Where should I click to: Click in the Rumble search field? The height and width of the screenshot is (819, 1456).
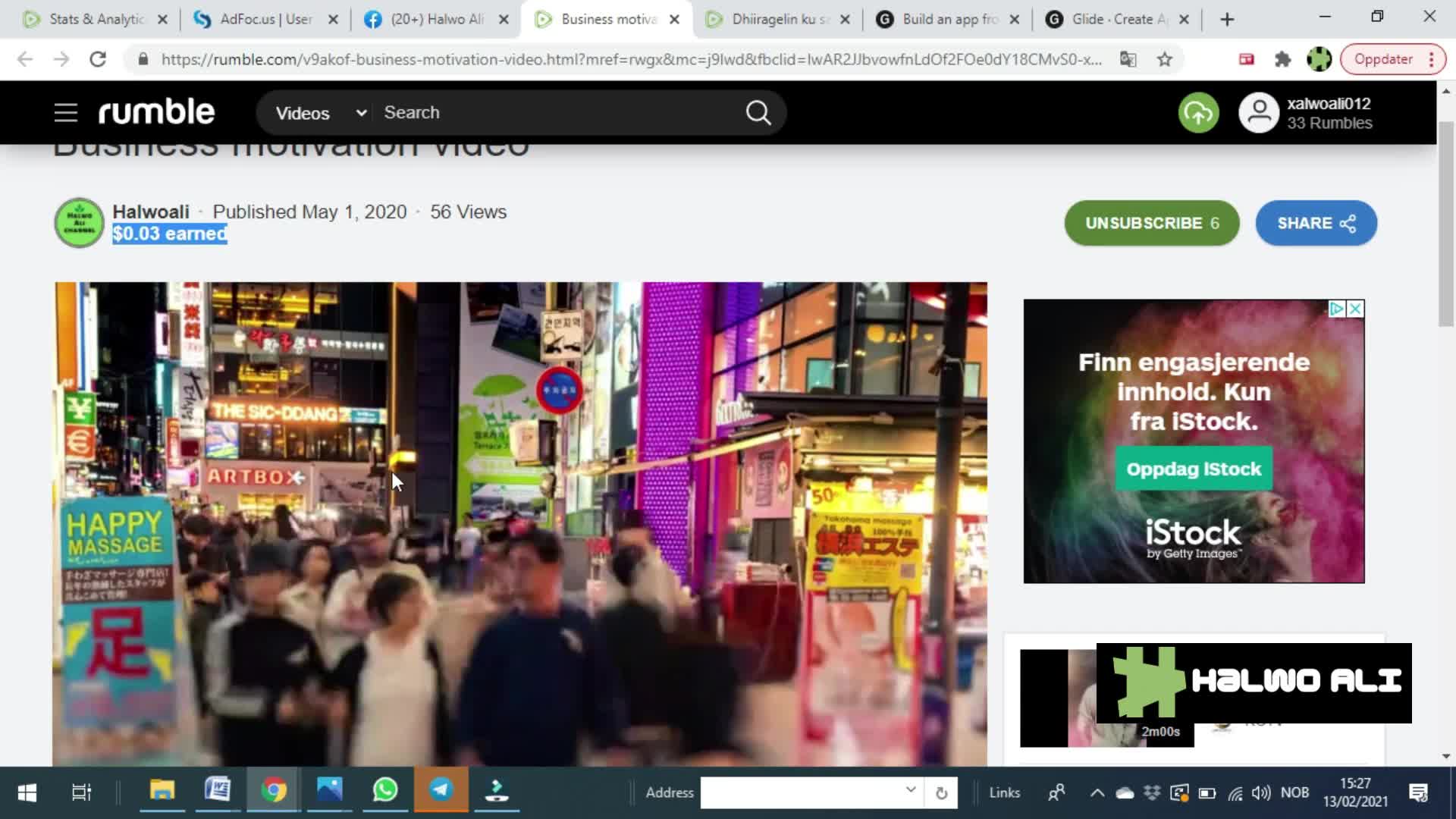click(x=554, y=113)
